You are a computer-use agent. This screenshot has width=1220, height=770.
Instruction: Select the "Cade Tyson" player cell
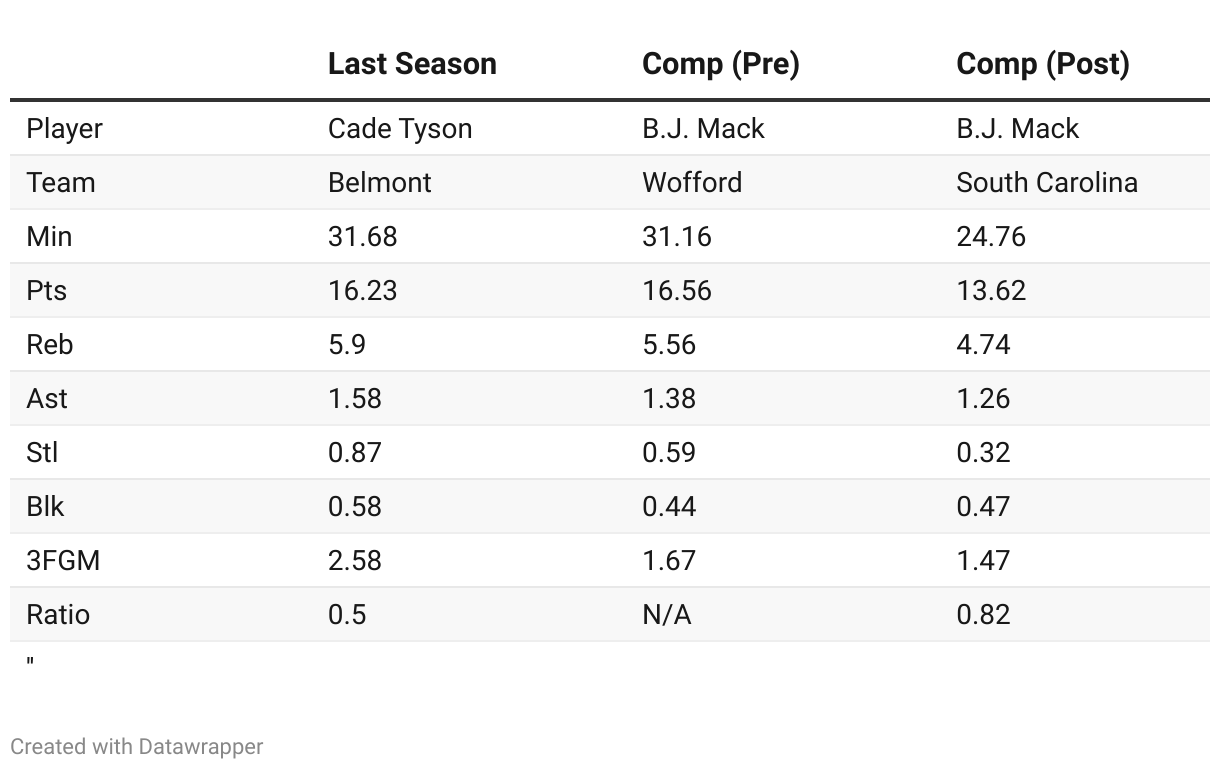tap(400, 129)
